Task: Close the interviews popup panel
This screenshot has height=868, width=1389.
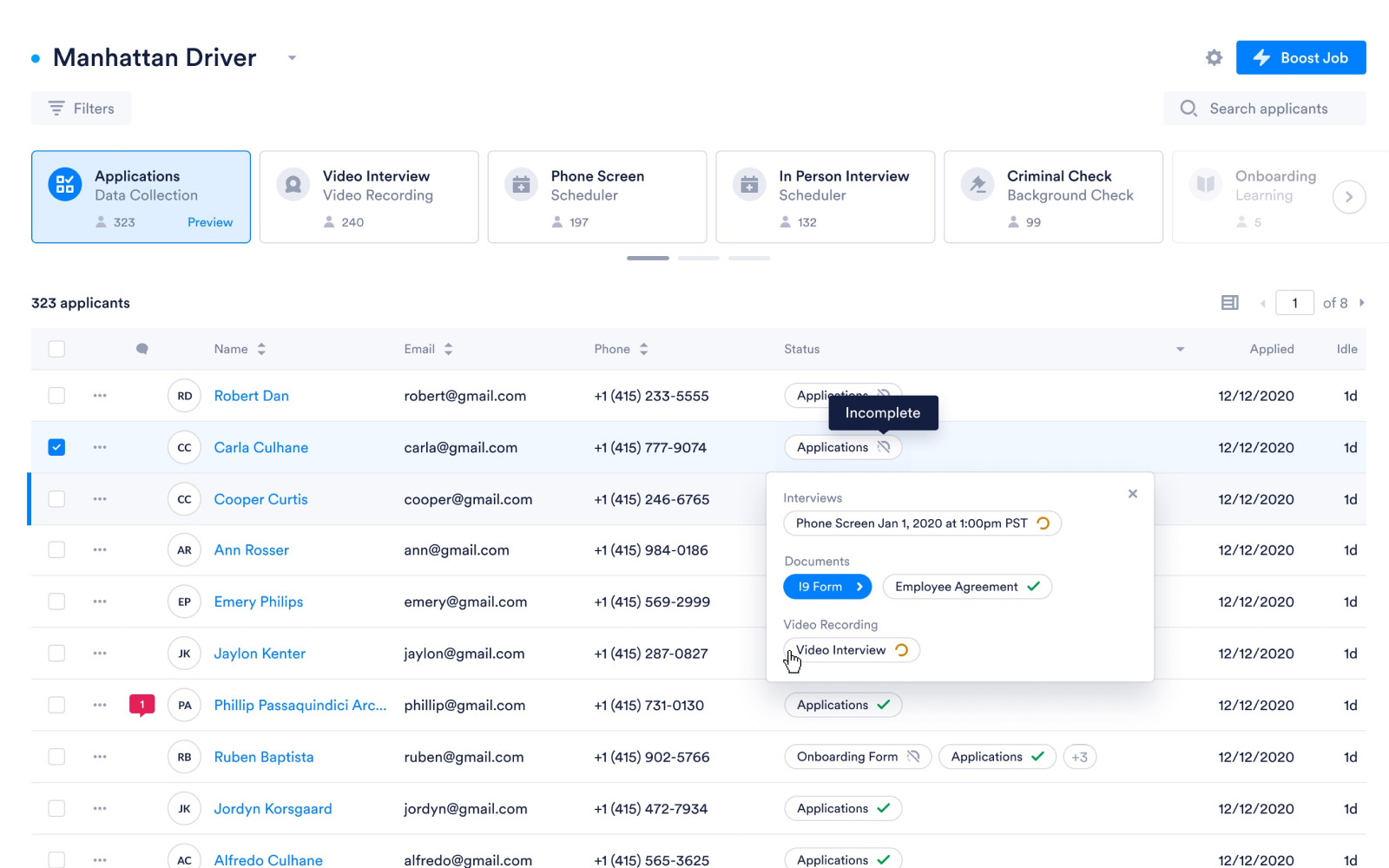Action: 1132,494
